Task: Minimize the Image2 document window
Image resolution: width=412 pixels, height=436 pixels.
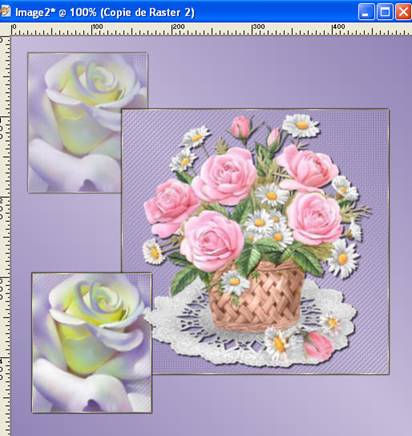Action: [x=366, y=12]
